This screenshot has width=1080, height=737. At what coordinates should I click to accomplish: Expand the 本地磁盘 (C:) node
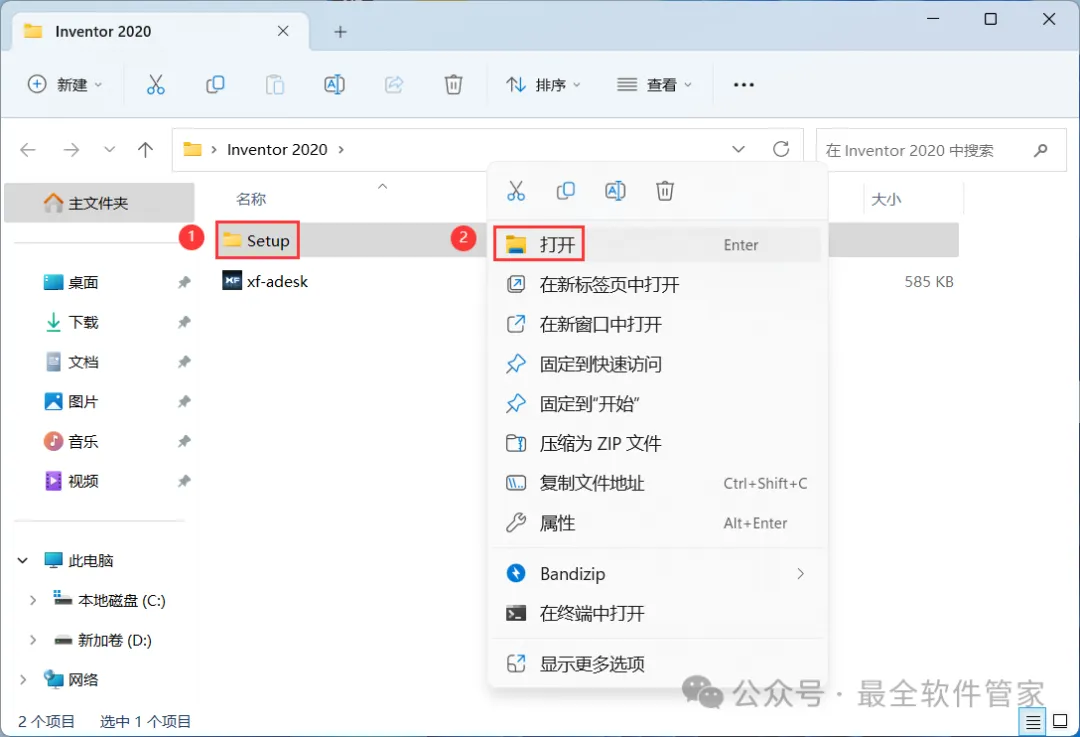(32, 601)
